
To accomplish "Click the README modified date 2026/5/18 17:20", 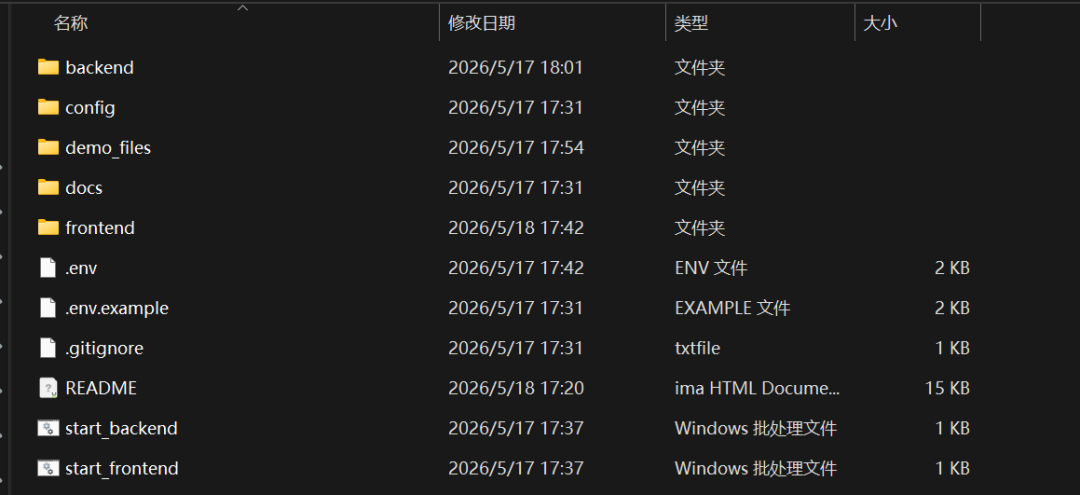I will (x=516, y=388).
